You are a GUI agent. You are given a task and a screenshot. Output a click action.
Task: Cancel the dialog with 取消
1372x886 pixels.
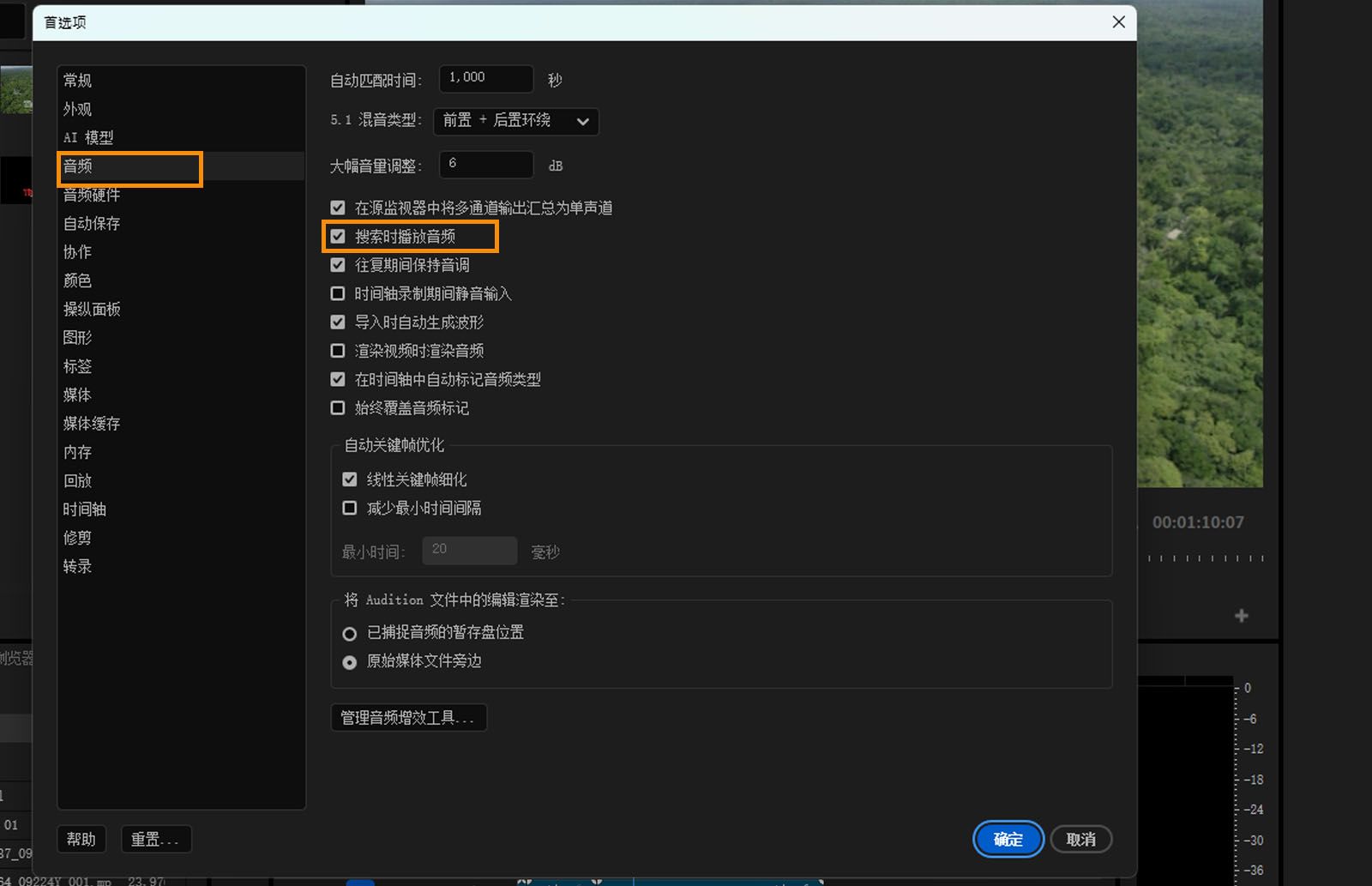(x=1080, y=839)
